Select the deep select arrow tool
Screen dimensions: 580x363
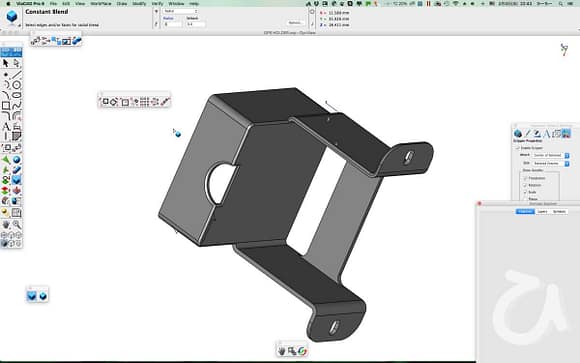(17, 64)
